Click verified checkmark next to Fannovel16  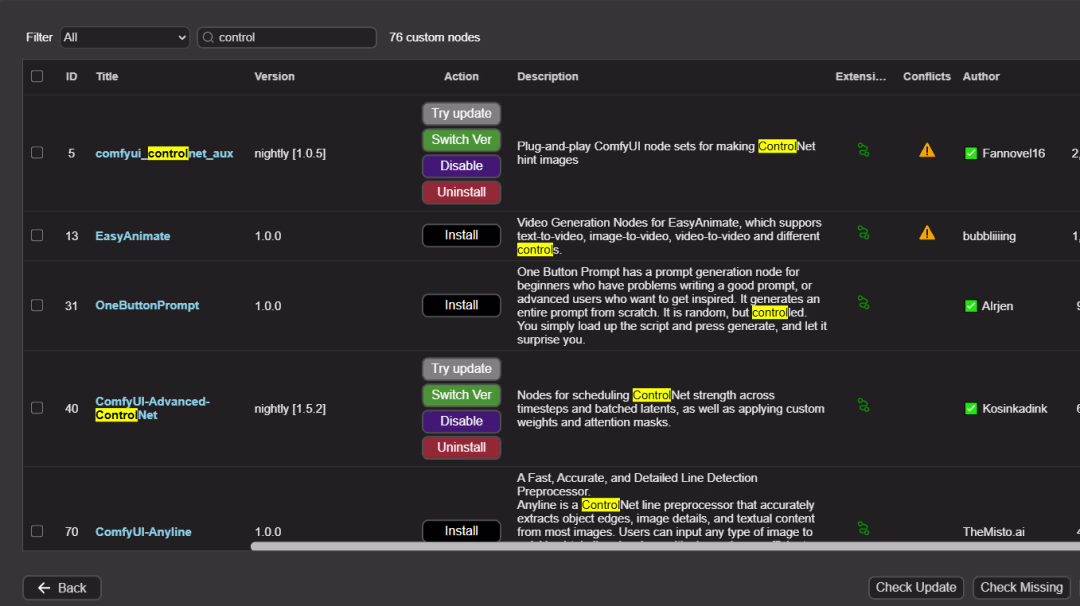(970, 153)
